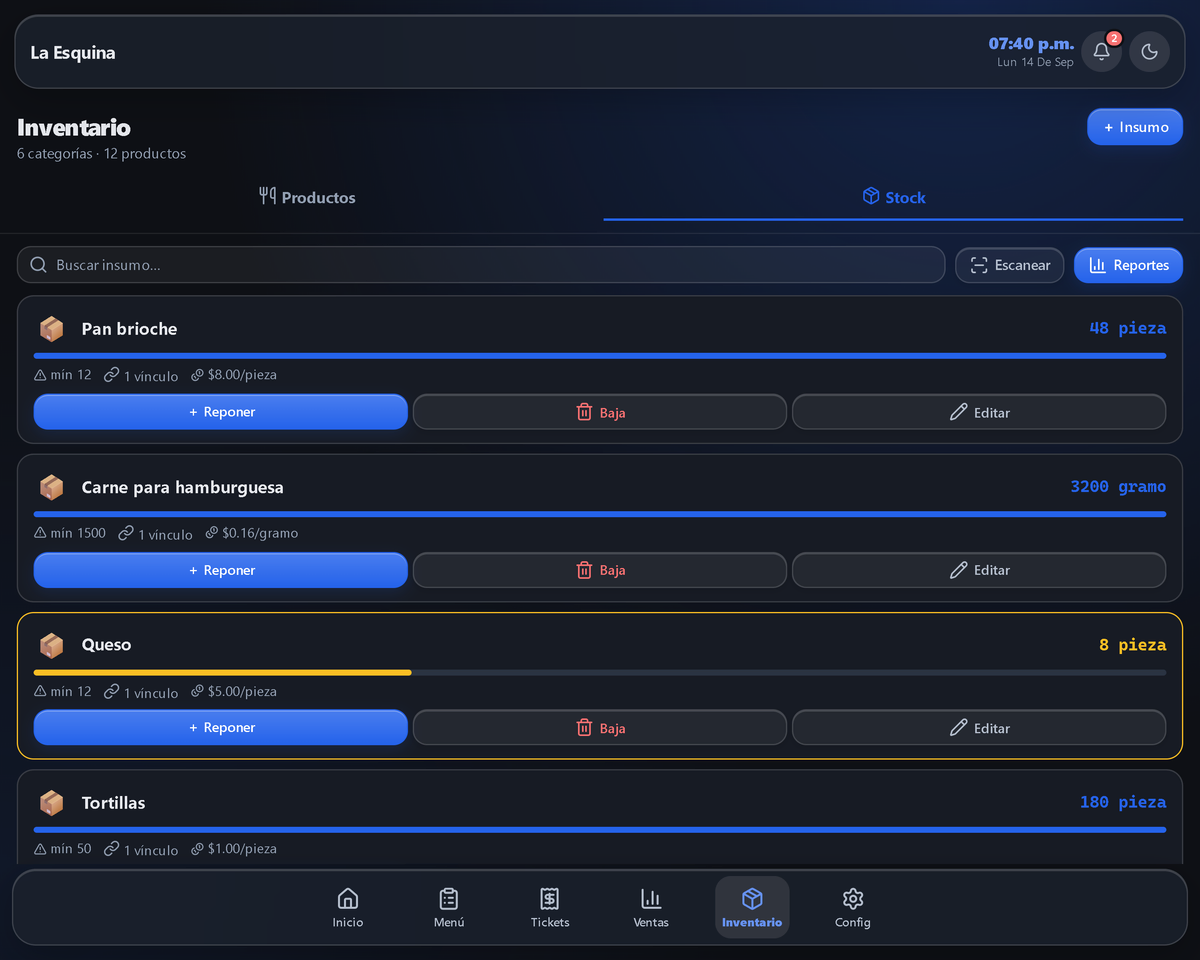
Task: Register Baja for Queso
Action: (x=600, y=728)
